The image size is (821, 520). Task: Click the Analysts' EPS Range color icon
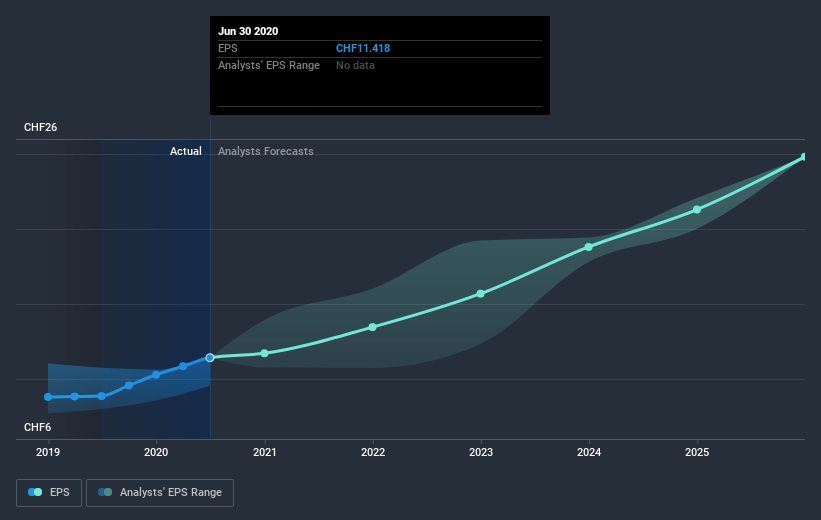pos(105,492)
